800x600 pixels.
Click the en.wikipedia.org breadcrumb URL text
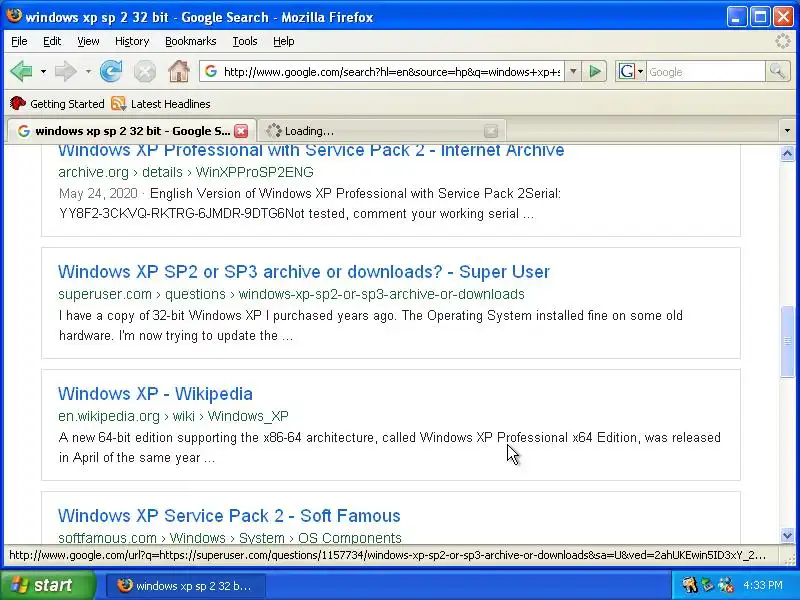point(173,416)
